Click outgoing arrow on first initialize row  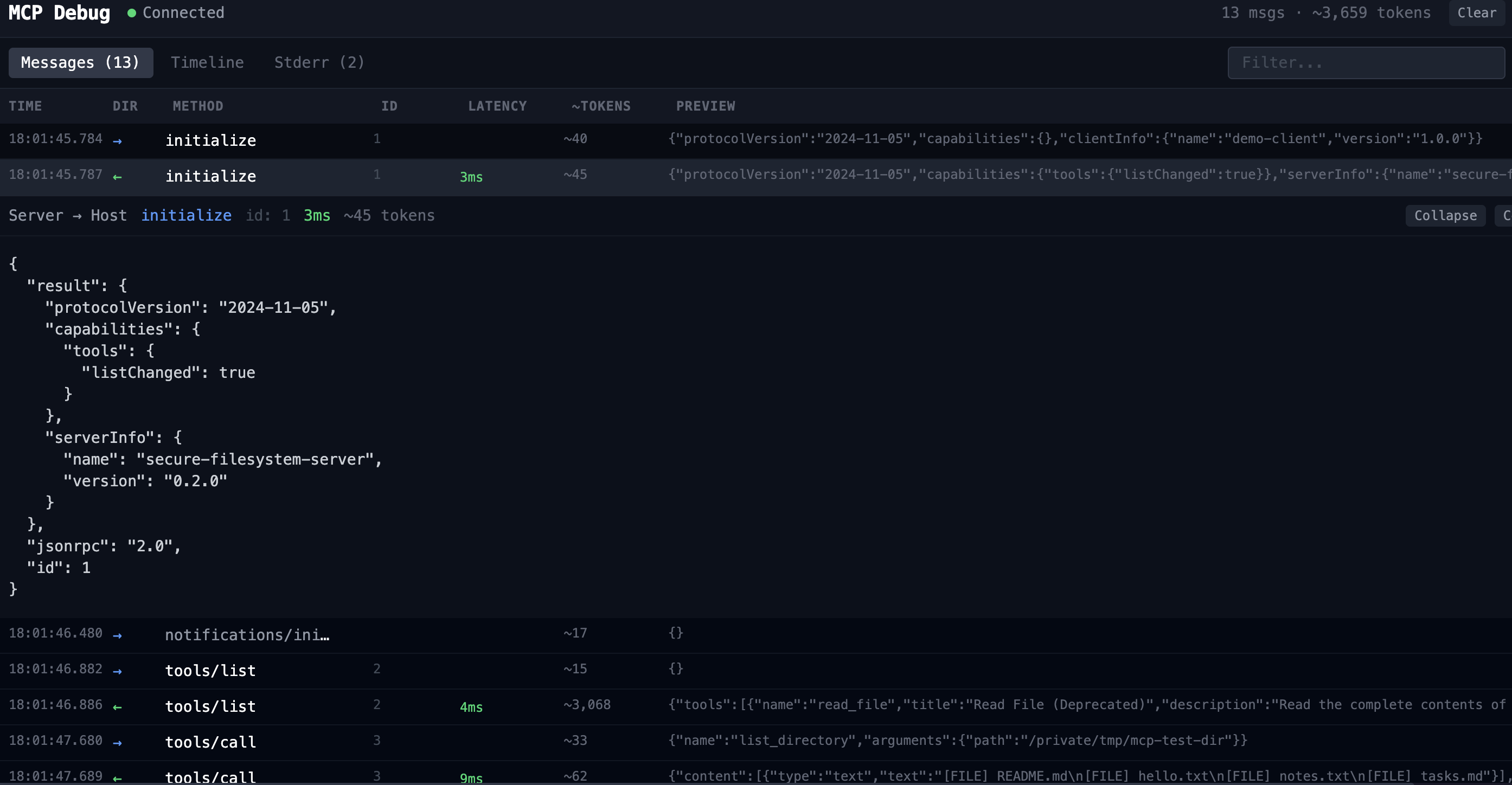(x=117, y=141)
